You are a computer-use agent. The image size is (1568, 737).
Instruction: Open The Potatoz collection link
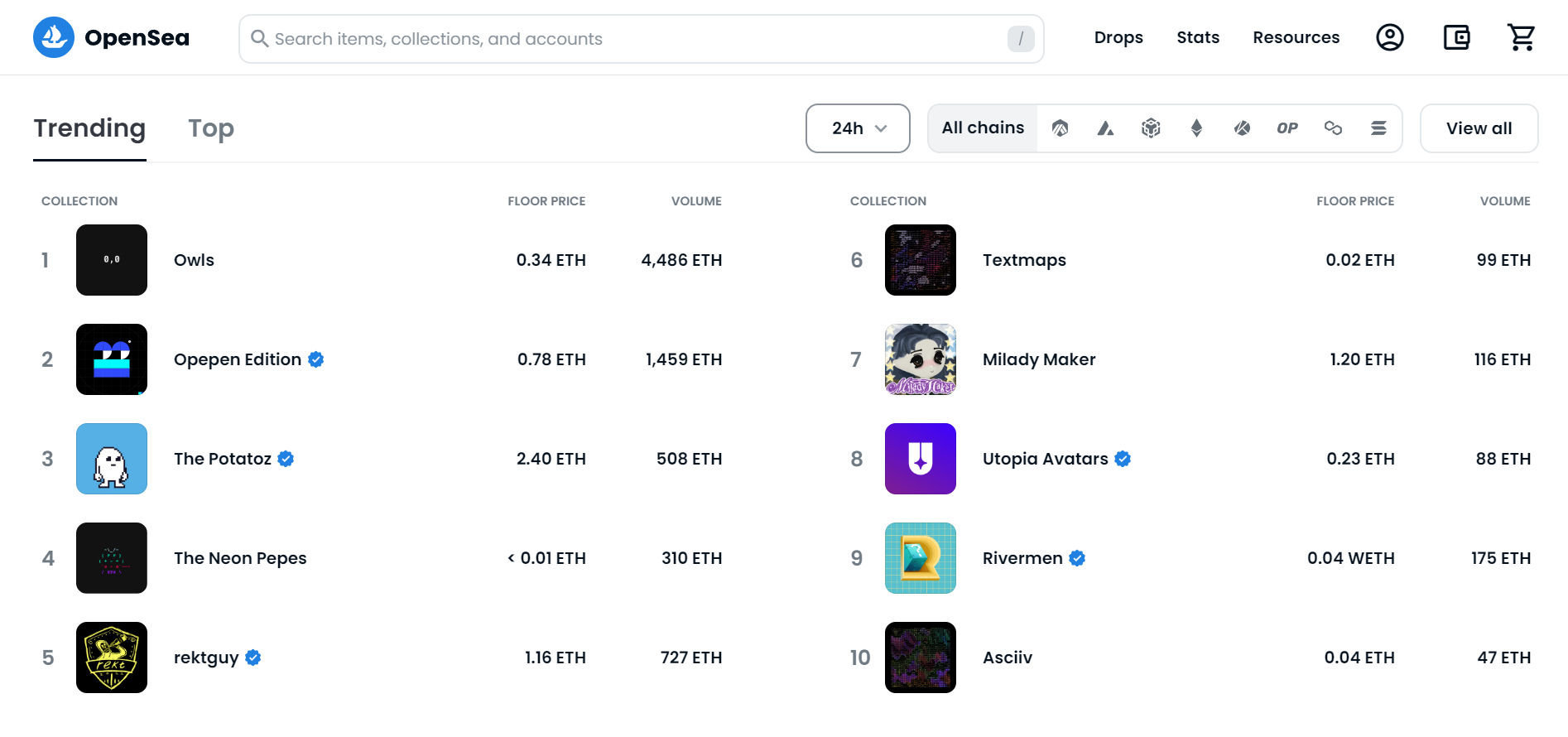(223, 459)
